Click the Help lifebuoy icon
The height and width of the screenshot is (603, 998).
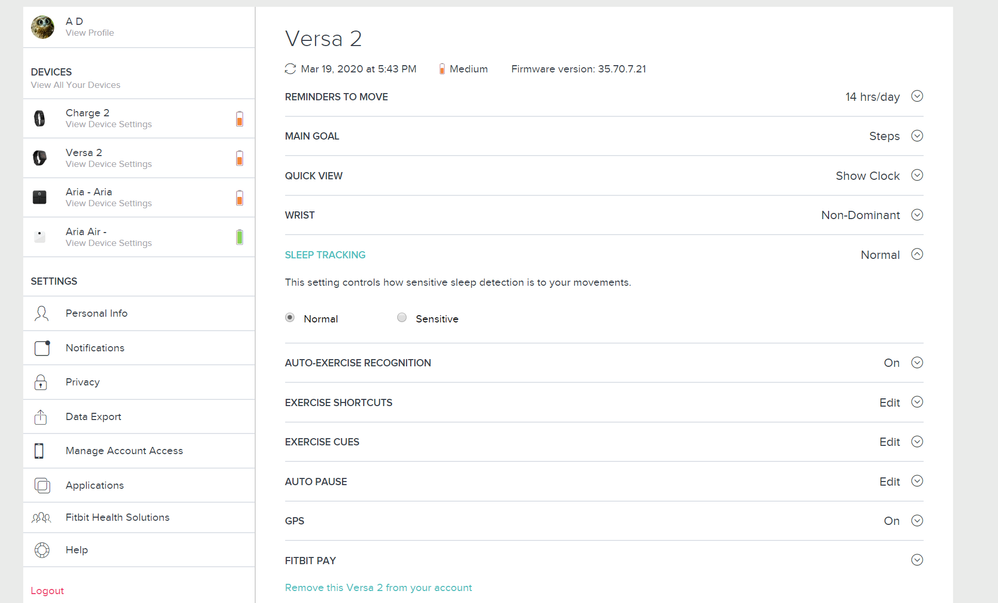pos(41,550)
